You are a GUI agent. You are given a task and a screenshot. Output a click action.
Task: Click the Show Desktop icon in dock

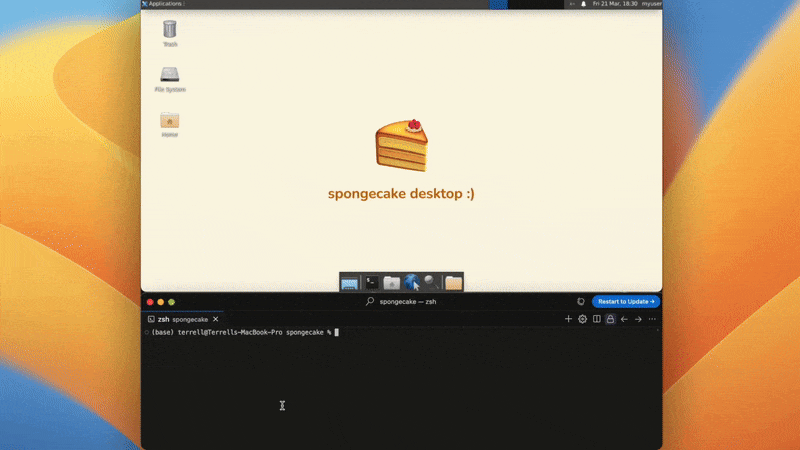click(349, 283)
